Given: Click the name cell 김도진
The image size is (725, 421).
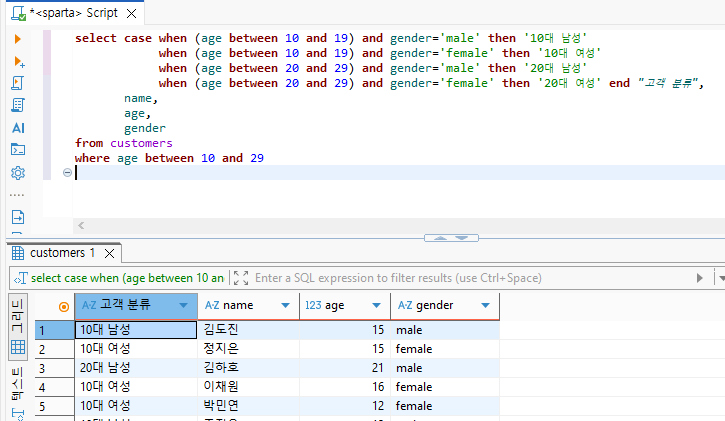Looking at the screenshot, I should (x=248, y=330).
